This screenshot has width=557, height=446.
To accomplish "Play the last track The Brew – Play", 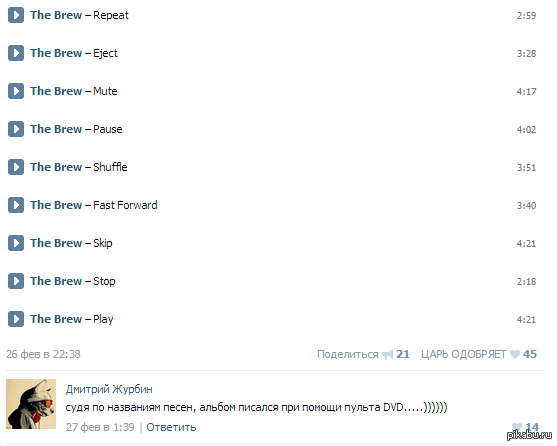I will (16, 319).
